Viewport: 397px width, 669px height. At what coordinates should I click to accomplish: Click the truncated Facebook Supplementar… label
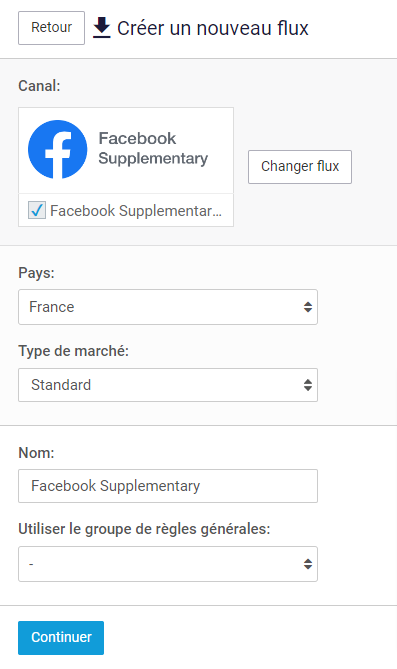136,211
